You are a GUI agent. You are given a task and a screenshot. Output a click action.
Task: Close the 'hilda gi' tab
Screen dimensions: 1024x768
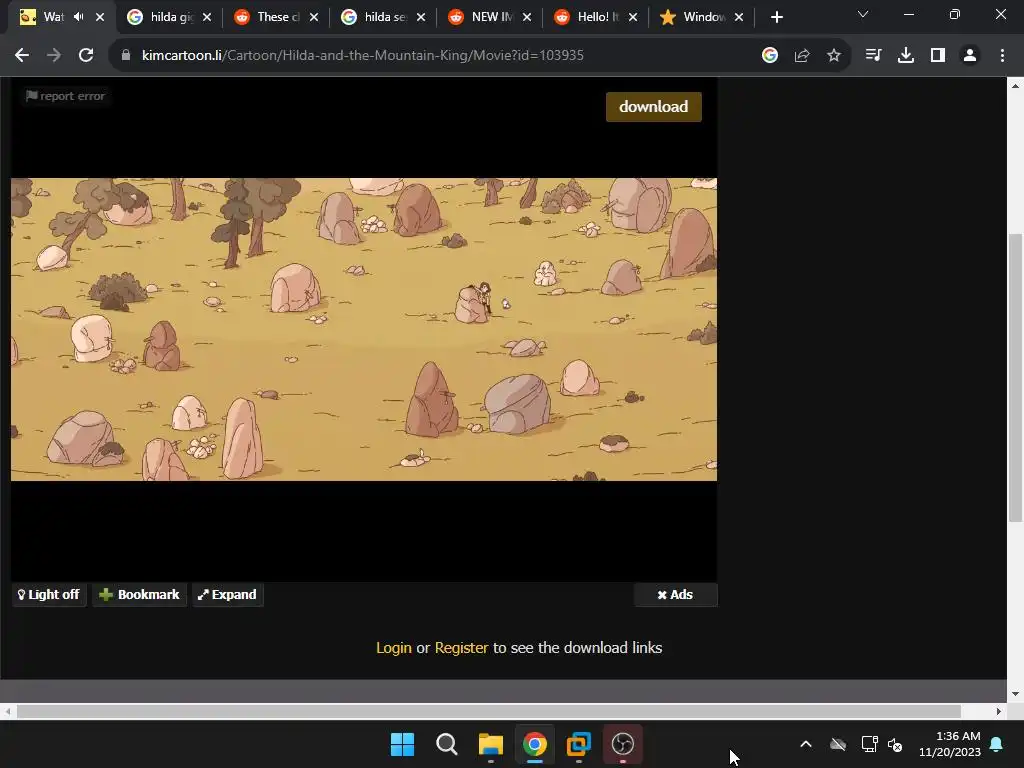click(x=207, y=17)
